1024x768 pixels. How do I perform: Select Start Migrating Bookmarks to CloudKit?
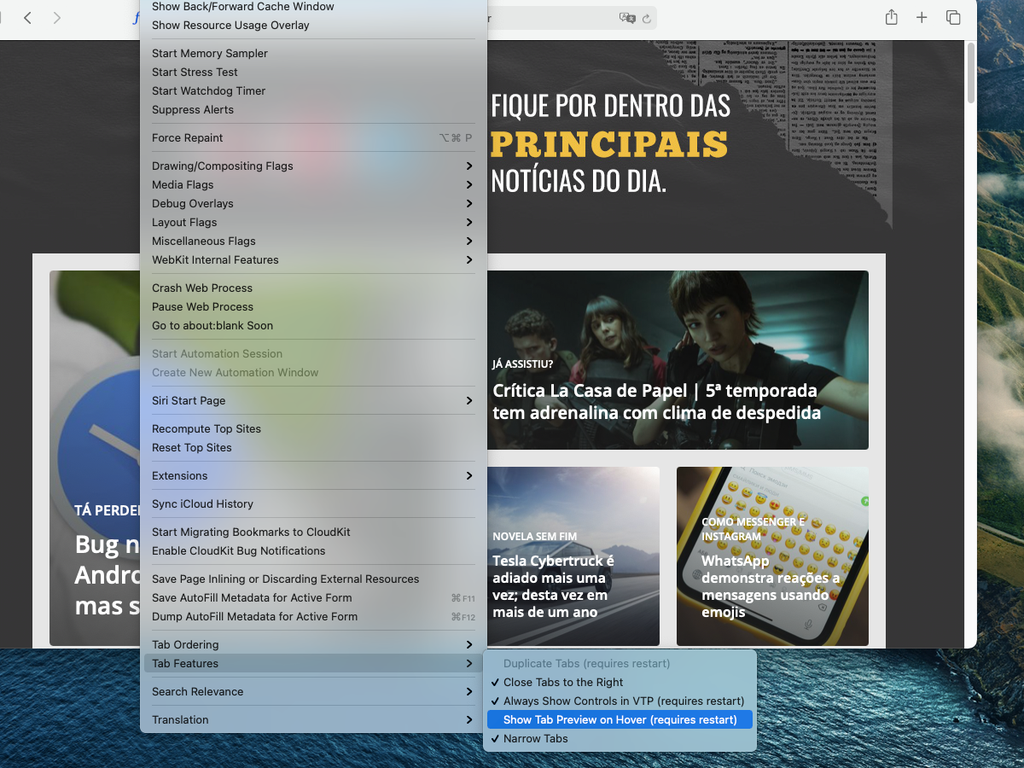(x=313, y=532)
